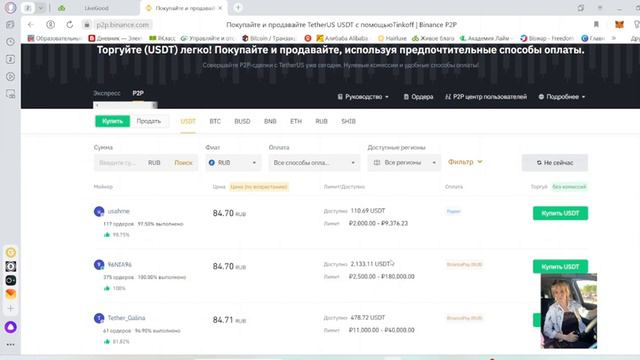Open the RUB fiat dropdown

(233, 162)
